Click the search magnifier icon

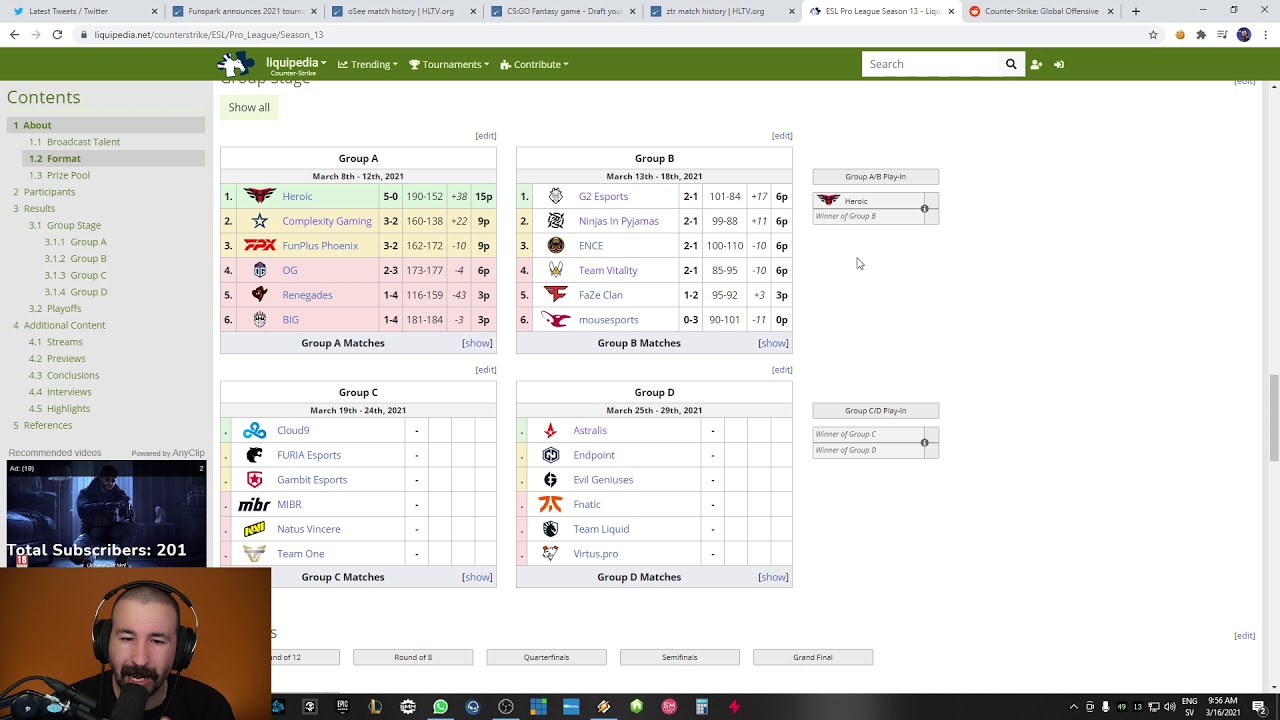click(x=1011, y=64)
